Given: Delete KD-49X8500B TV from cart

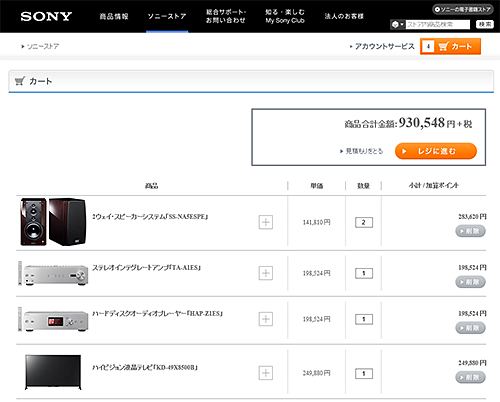Looking at the screenshot, I should click(x=470, y=377).
